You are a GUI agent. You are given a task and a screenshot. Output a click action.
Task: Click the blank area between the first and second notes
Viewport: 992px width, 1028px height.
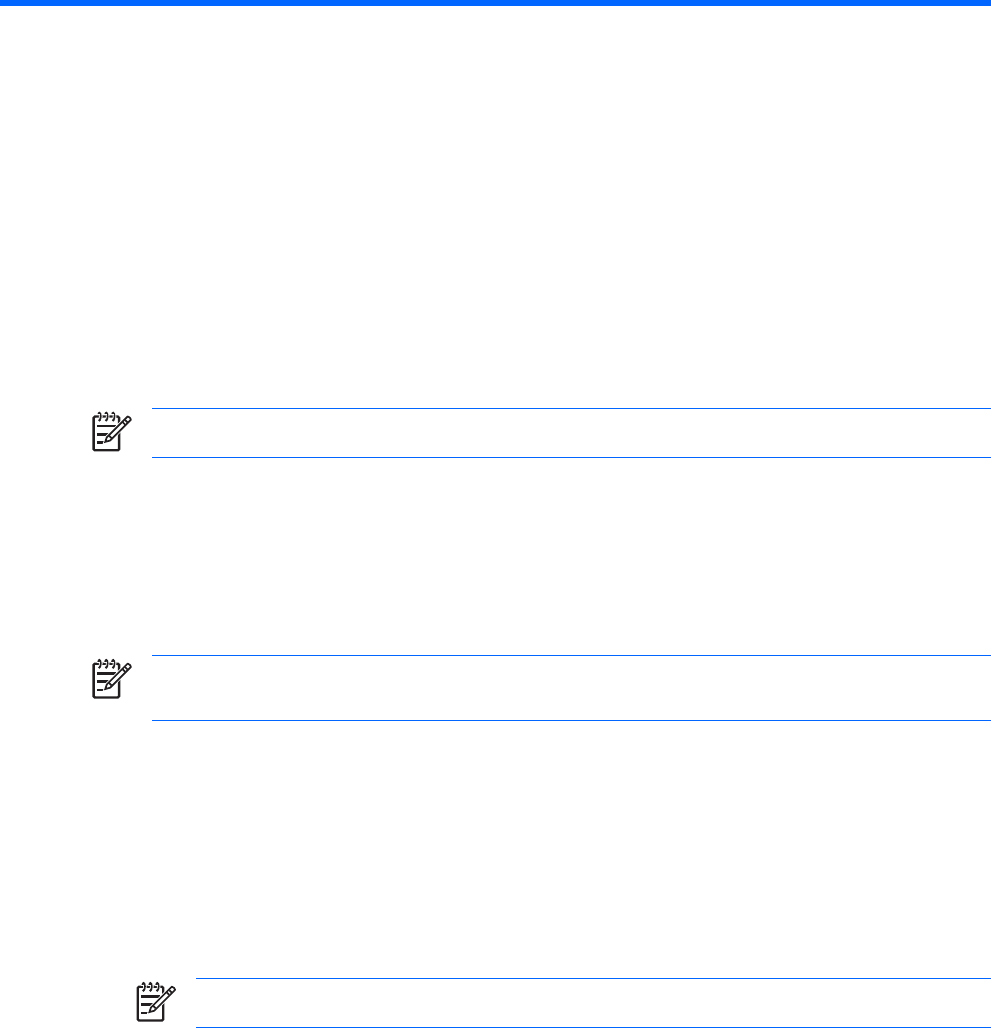coord(496,557)
